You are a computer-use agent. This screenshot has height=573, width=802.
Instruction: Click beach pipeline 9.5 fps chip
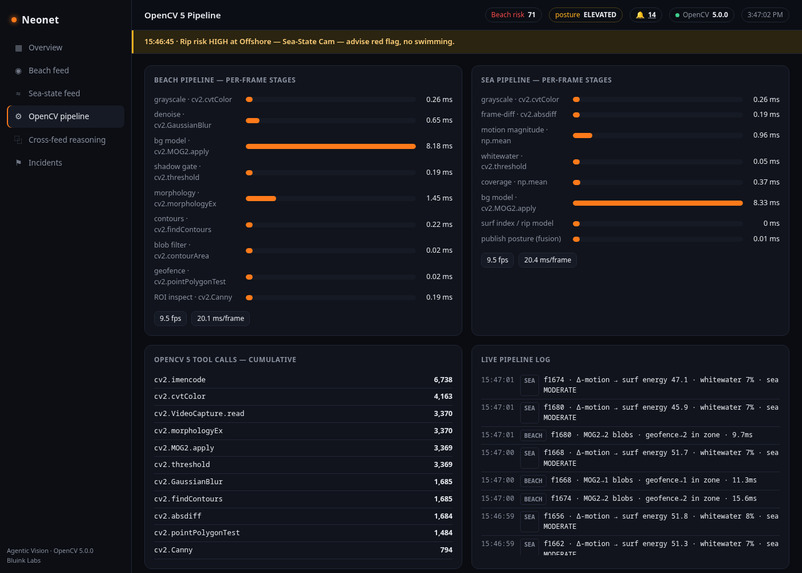[x=170, y=318]
